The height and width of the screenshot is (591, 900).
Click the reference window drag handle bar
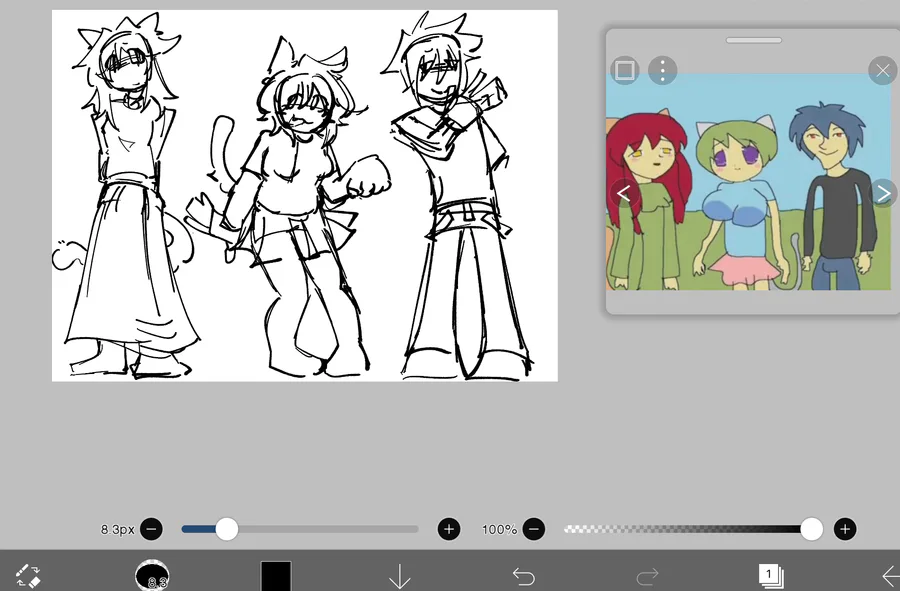pos(754,40)
